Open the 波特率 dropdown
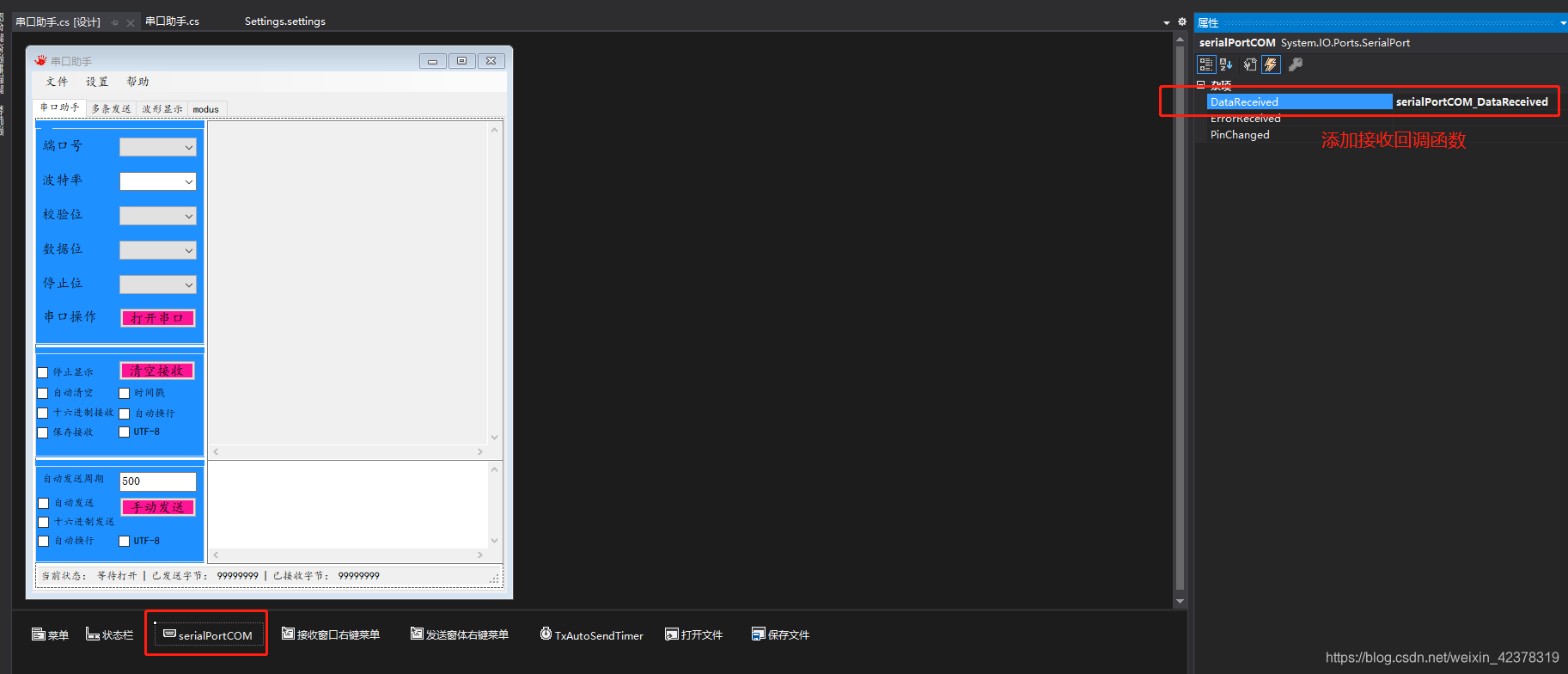 pos(158,181)
